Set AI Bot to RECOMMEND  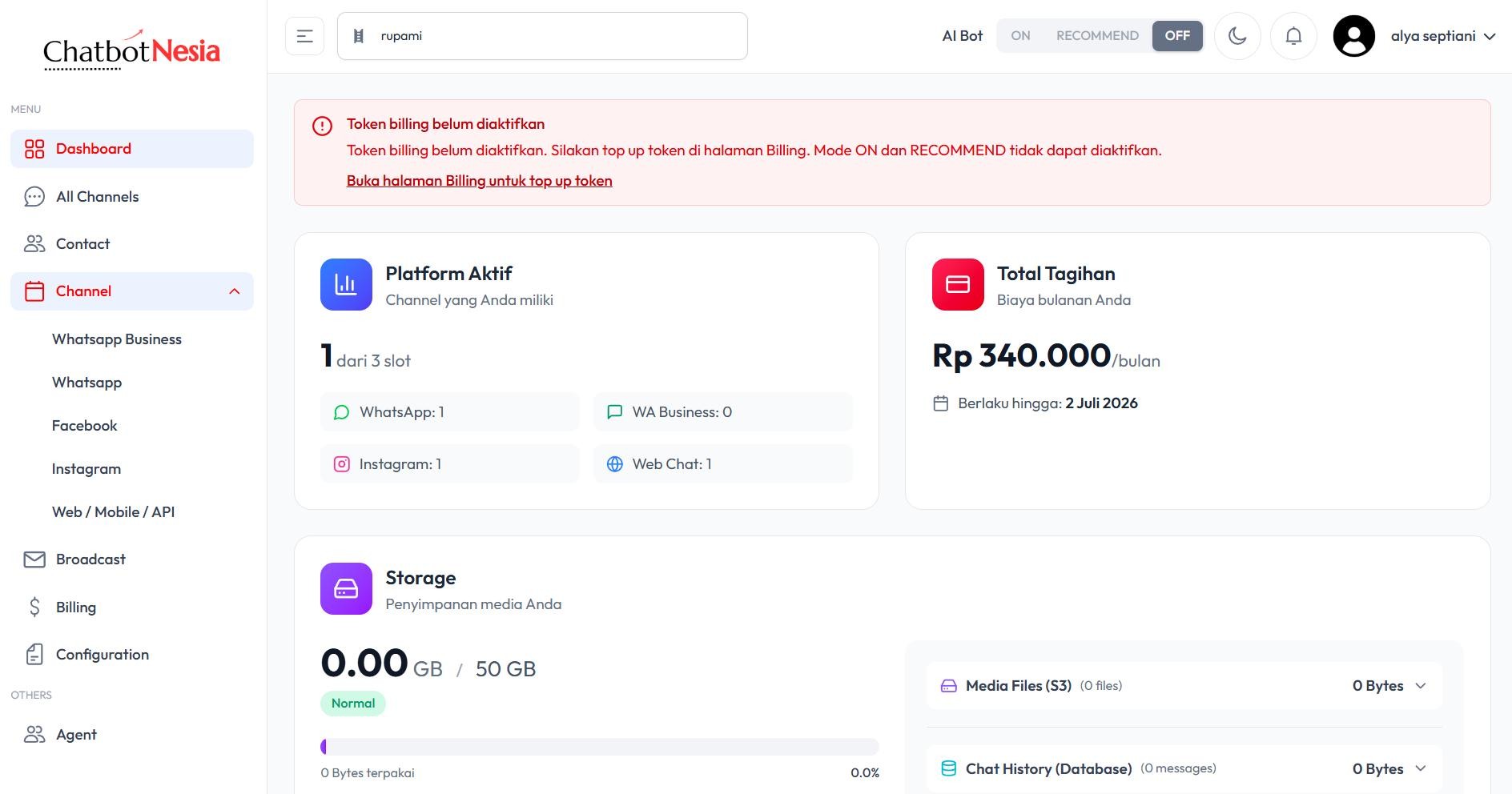click(1097, 36)
